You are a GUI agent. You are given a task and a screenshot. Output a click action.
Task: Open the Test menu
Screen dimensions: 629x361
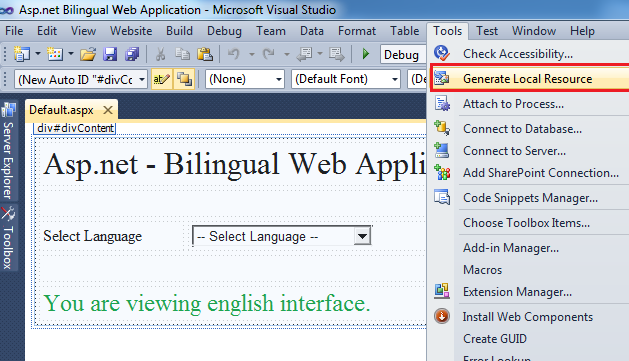[x=487, y=31]
